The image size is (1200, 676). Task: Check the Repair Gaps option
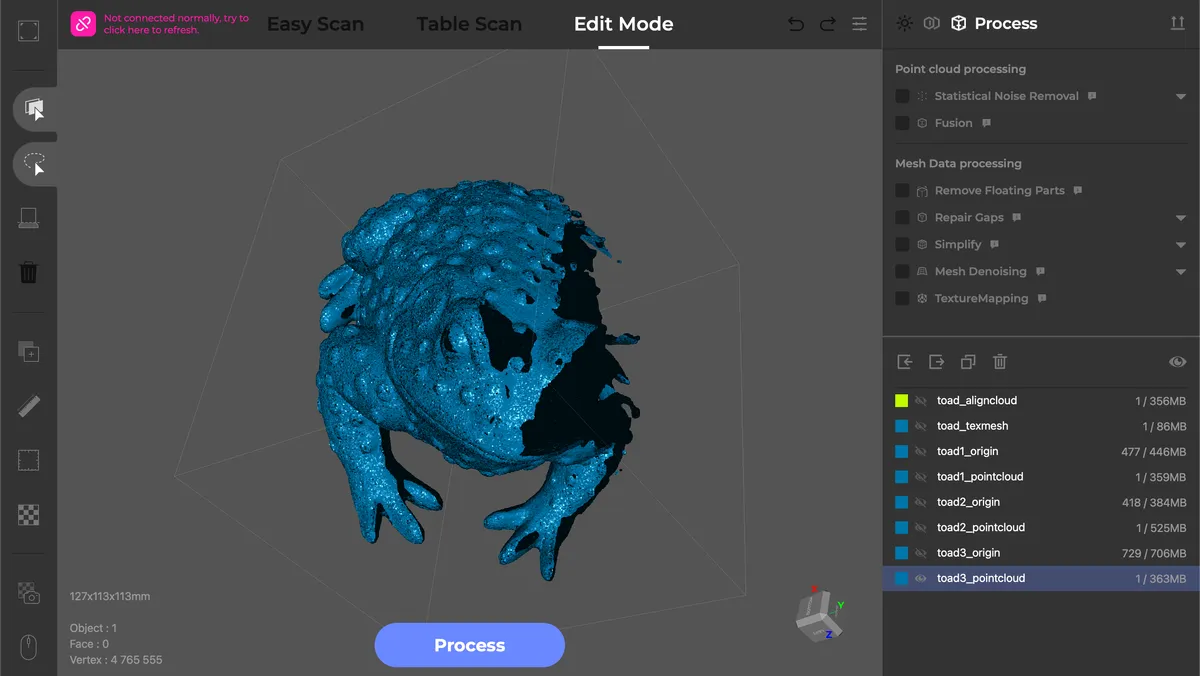pyautogui.click(x=902, y=217)
